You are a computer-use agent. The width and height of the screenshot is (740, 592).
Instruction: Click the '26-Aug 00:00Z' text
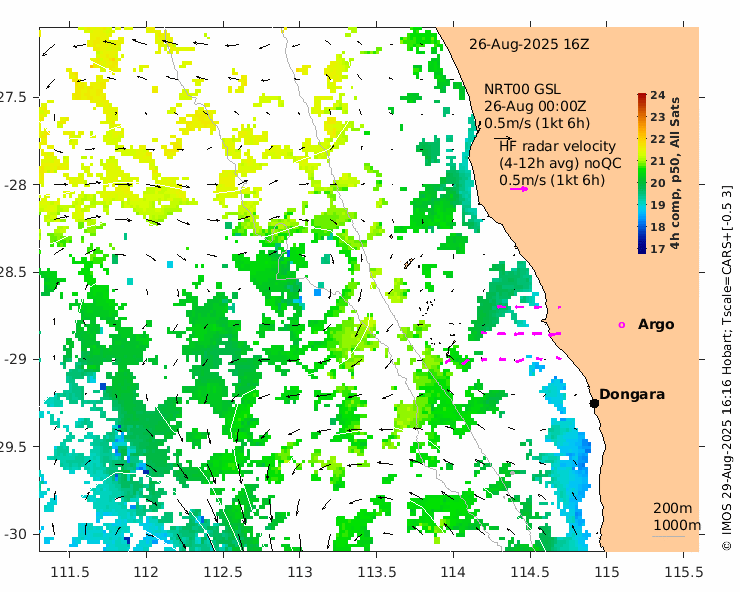click(535, 106)
